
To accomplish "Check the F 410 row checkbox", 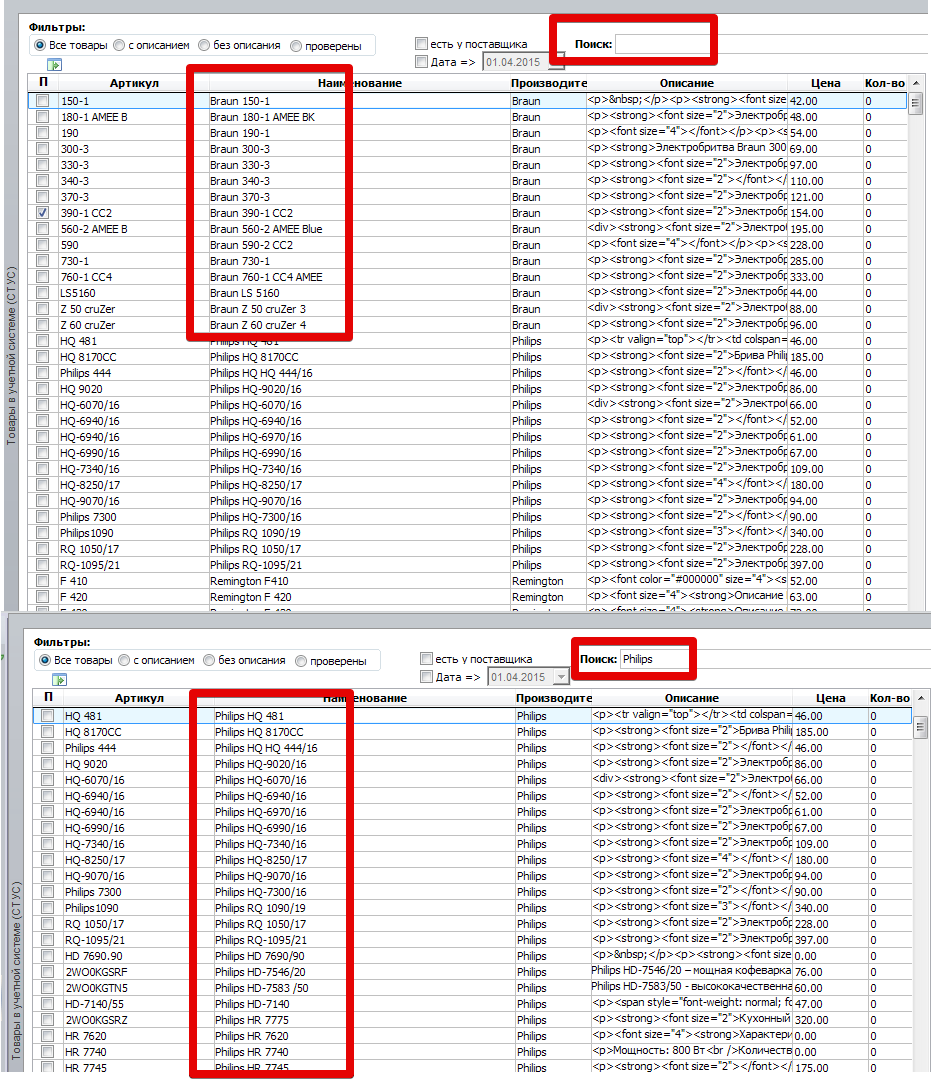I will (43, 580).
